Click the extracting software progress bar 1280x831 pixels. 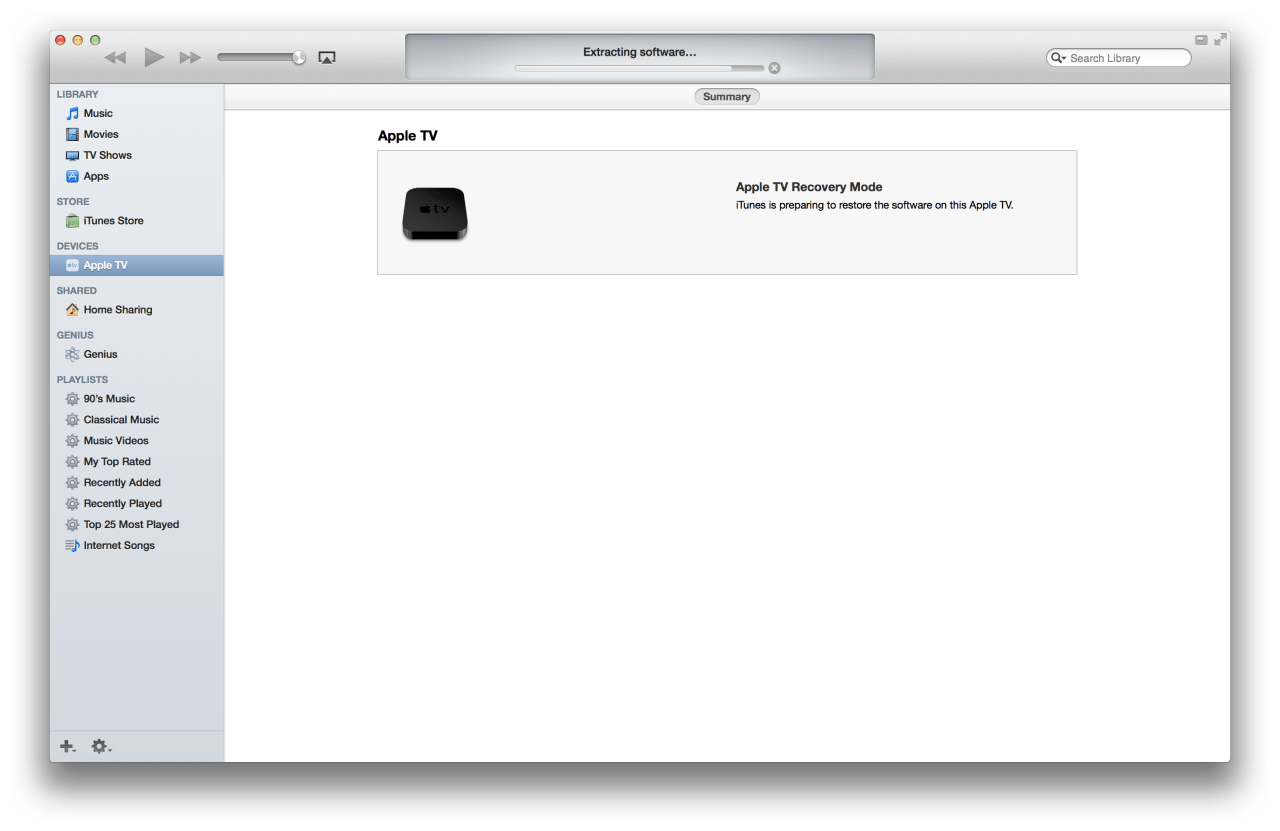click(x=639, y=68)
